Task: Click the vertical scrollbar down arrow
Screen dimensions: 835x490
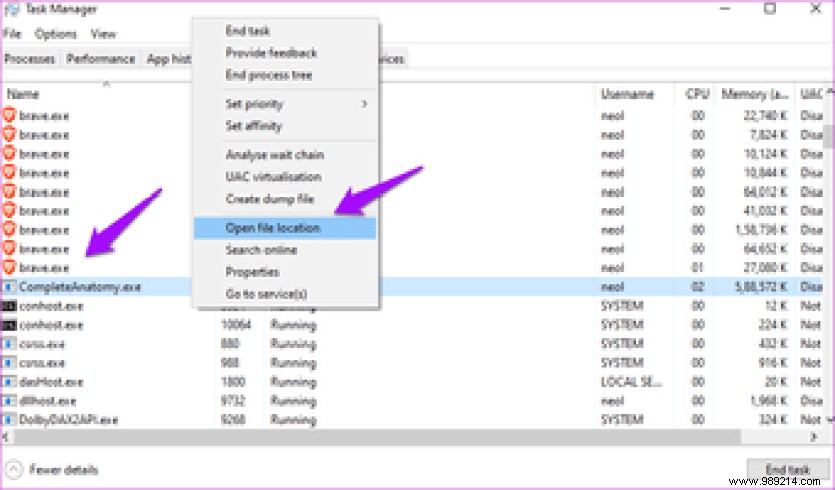Action: tap(830, 420)
